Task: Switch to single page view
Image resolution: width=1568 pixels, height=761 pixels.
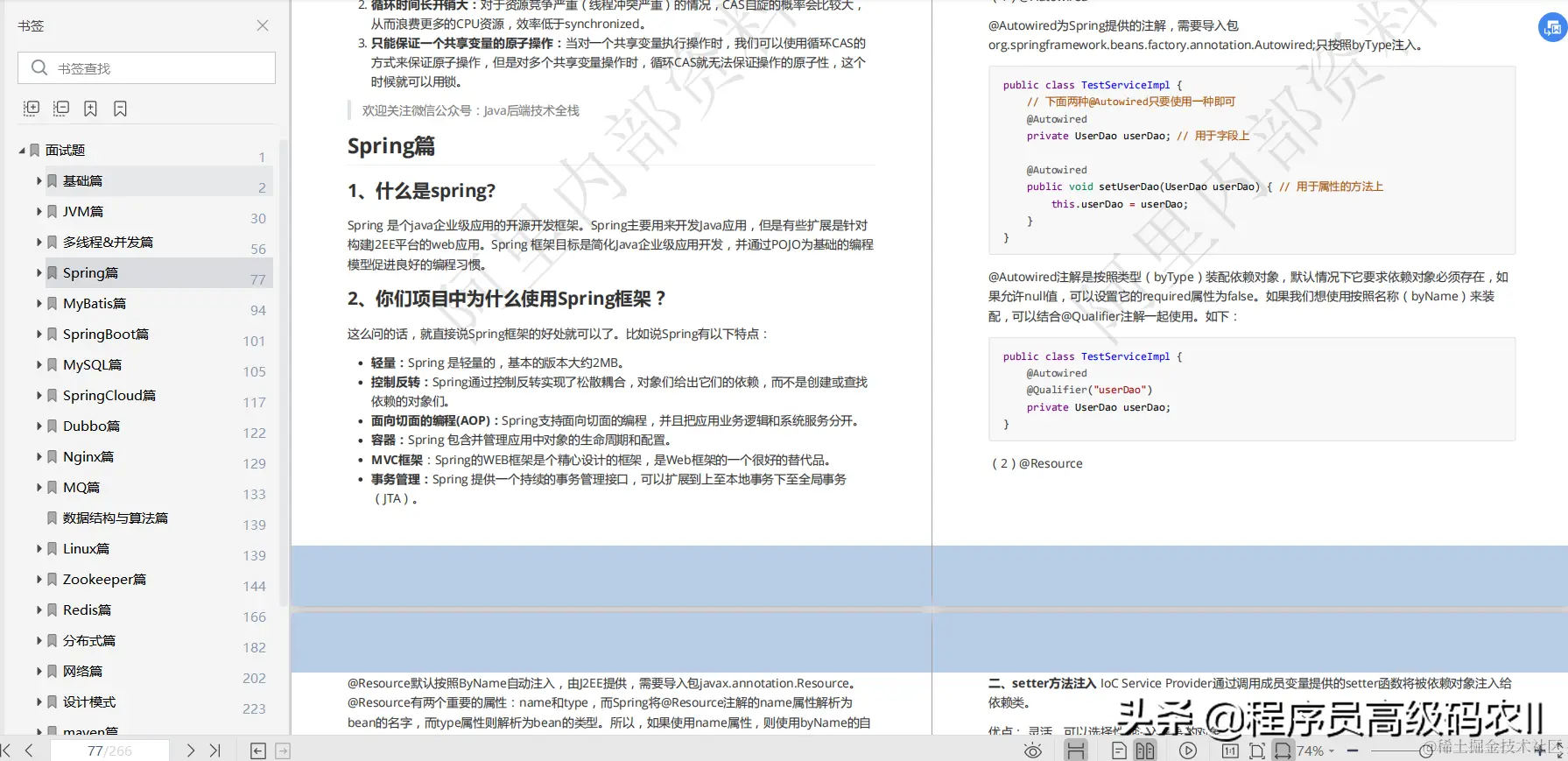Action: tap(1119, 750)
